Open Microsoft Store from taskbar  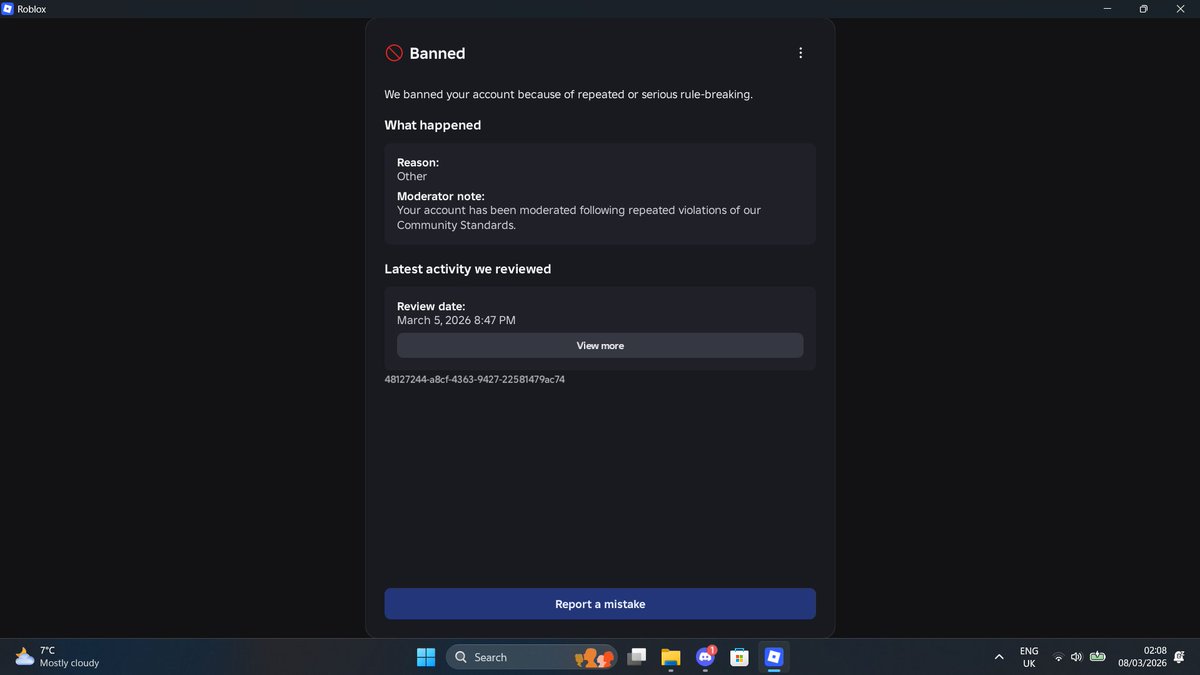coord(739,657)
